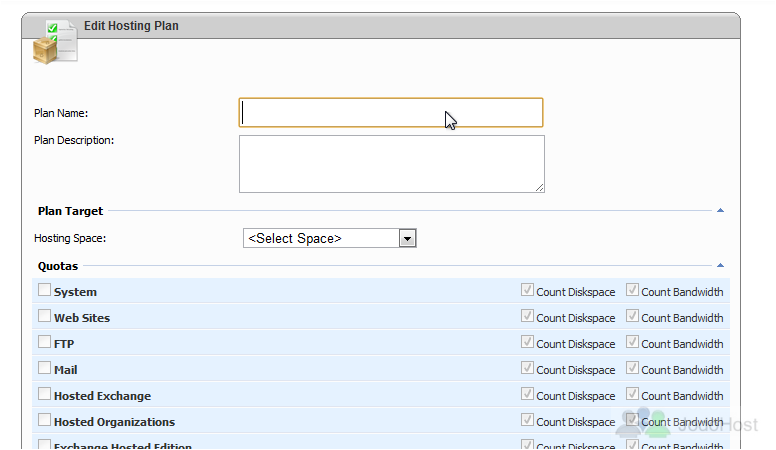
Task: Toggle Count Bandwidth for Hosted Exchange
Action: 632,395
